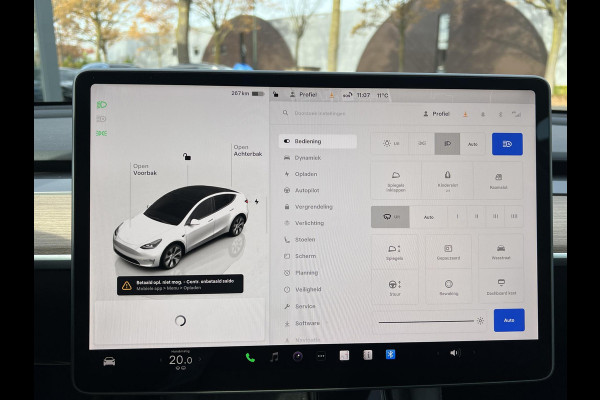600x400 pixels.
Task: Tap the orange download icon in settings header
Action: click(x=465, y=114)
